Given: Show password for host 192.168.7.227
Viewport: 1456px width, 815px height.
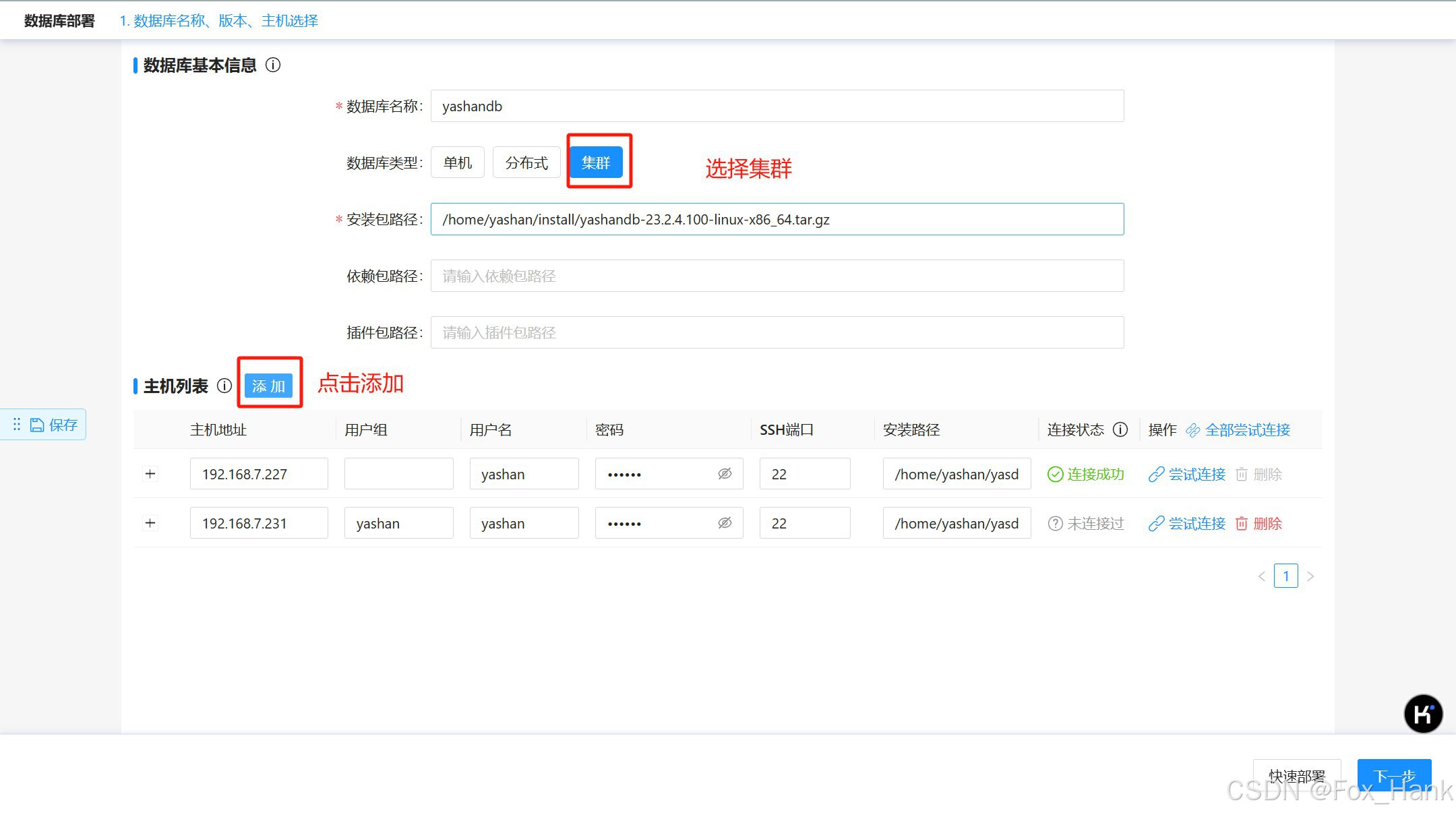Looking at the screenshot, I should click(x=725, y=475).
